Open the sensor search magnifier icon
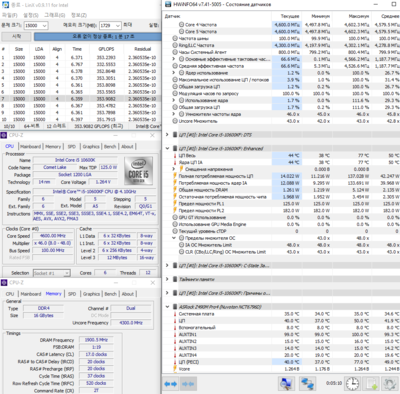The width and height of the screenshot is (400, 394). (x=286, y=384)
